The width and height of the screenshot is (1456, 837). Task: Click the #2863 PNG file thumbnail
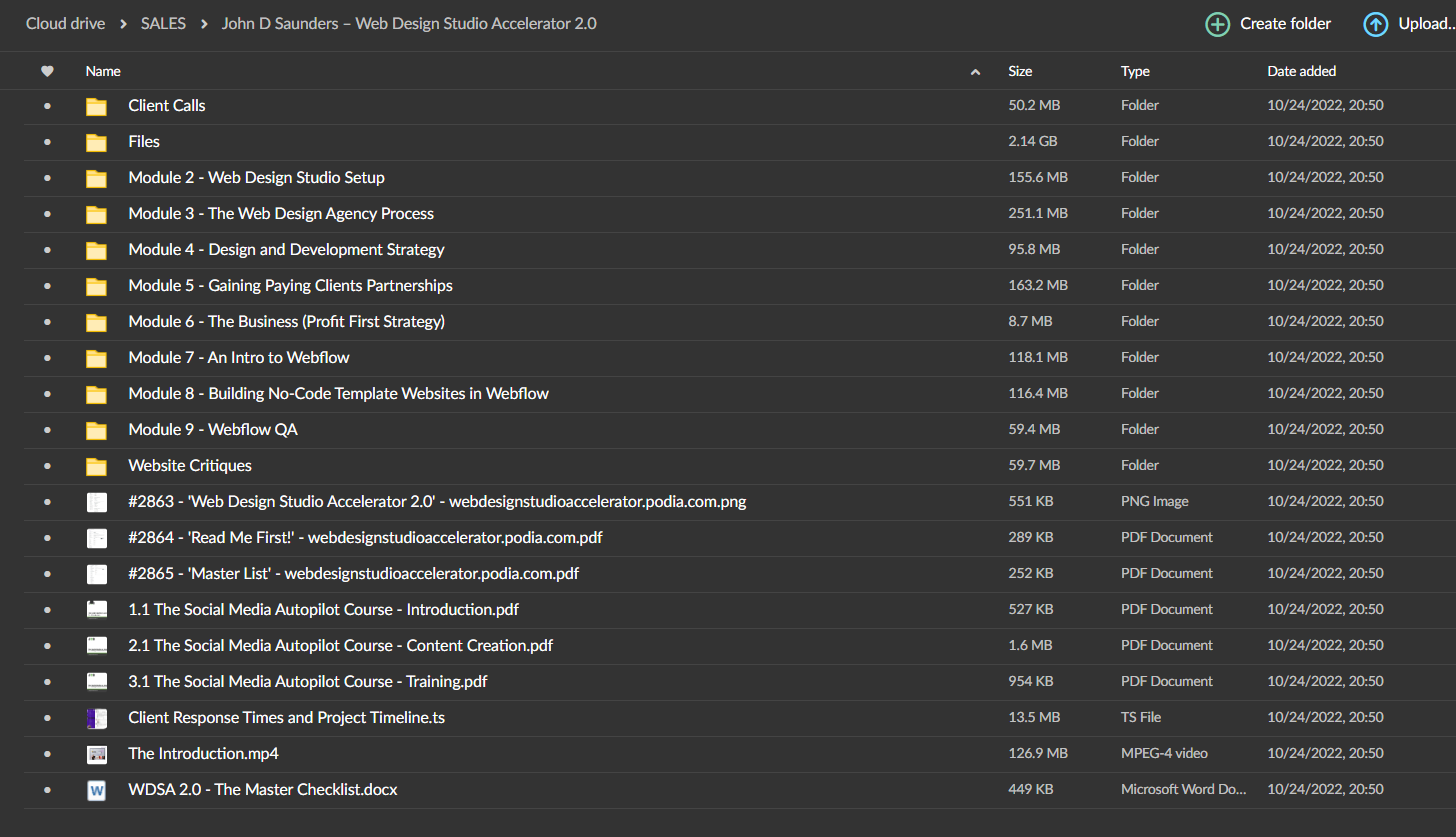(97, 502)
